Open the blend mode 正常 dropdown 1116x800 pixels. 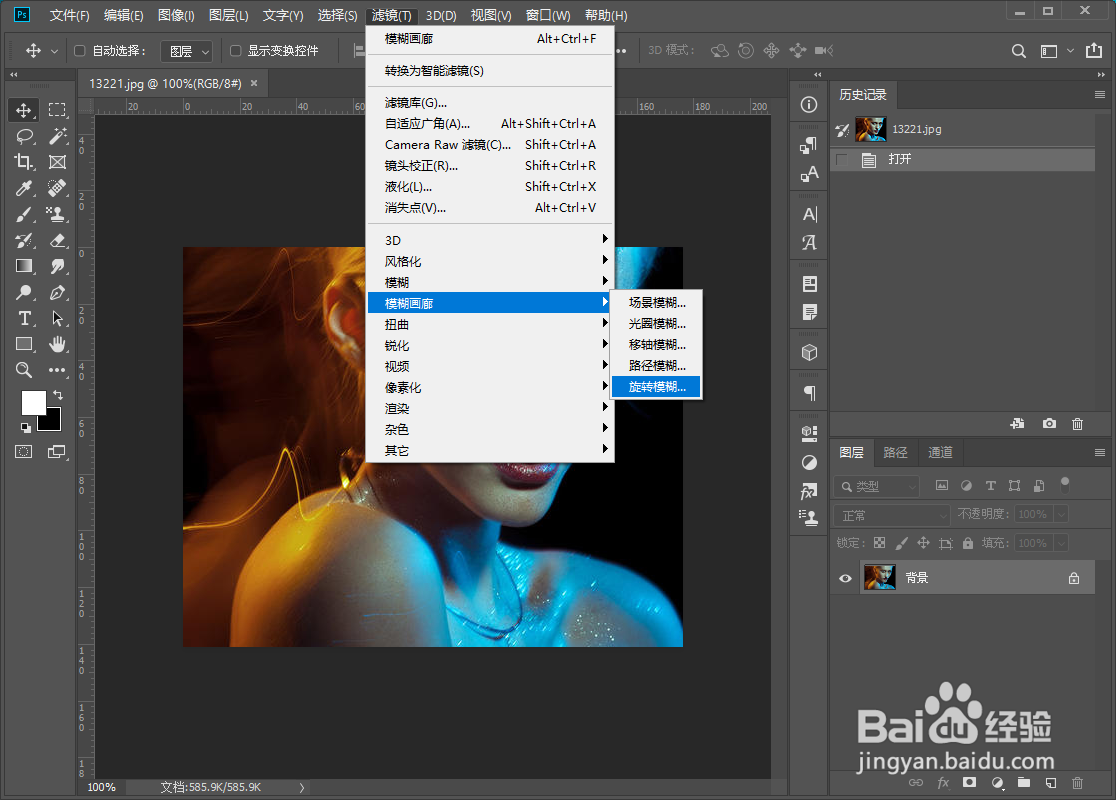click(892, 515)
